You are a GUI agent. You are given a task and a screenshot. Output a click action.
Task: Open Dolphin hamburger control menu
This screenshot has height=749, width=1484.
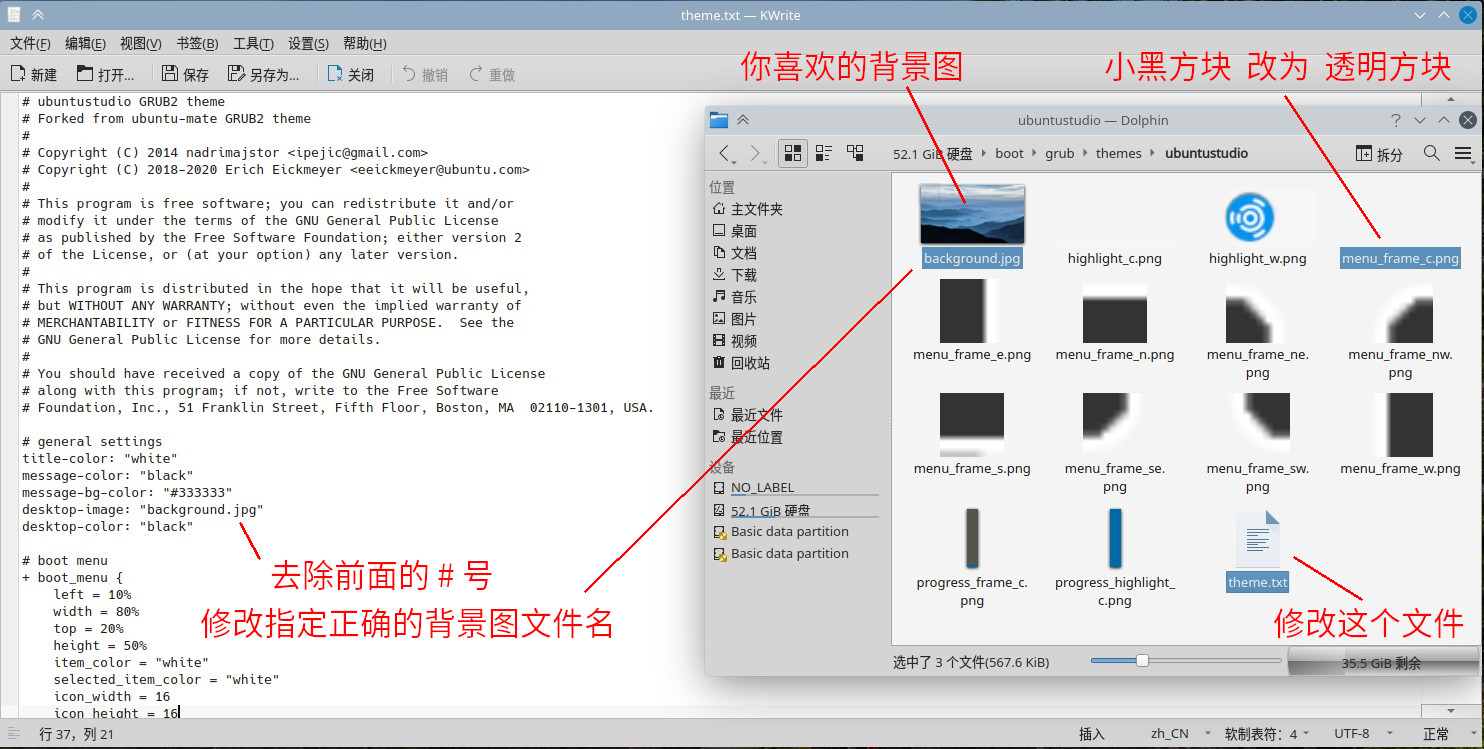tap(1463, 153)
